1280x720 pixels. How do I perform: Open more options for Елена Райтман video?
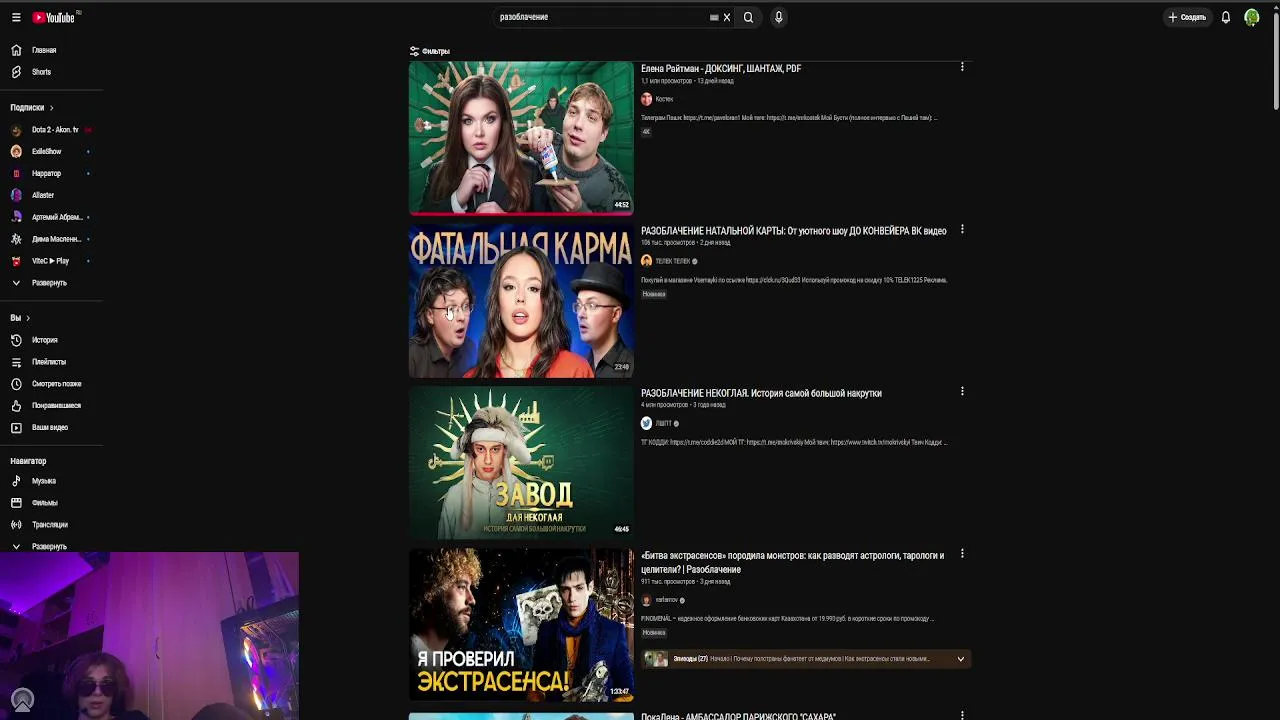(x=962, y=67)
